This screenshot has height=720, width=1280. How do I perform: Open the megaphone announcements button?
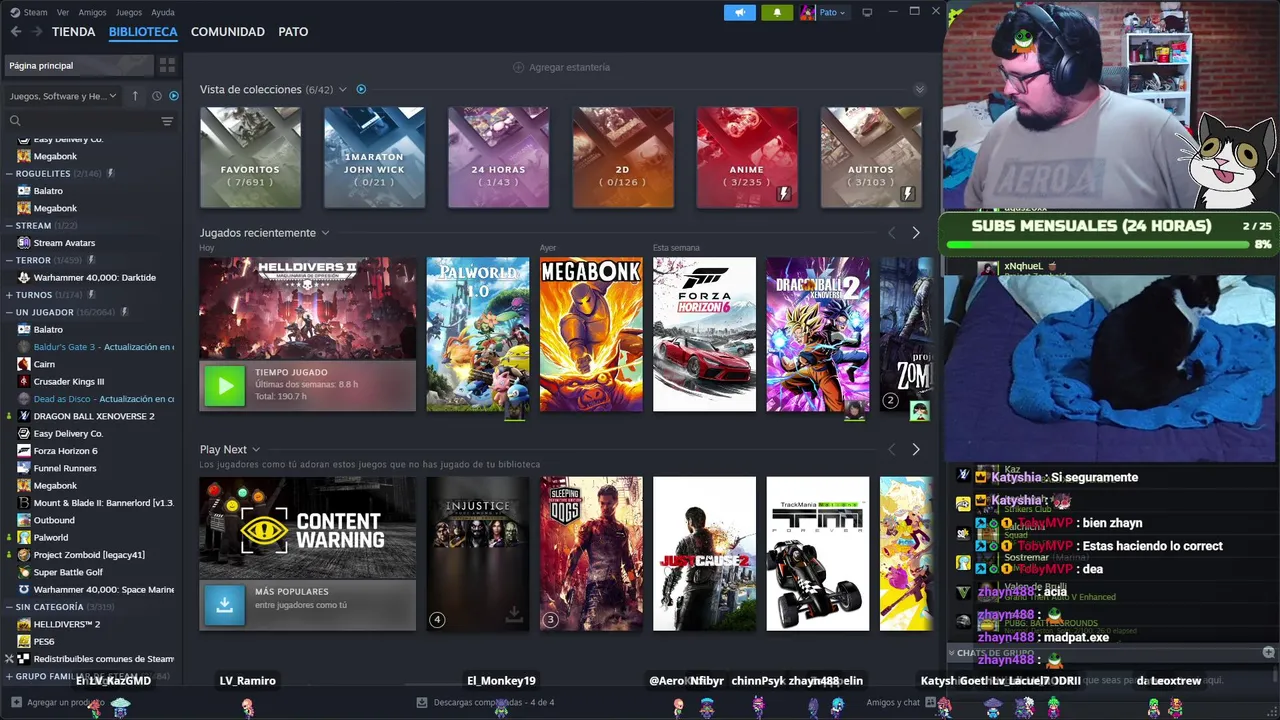coord(740,12)
